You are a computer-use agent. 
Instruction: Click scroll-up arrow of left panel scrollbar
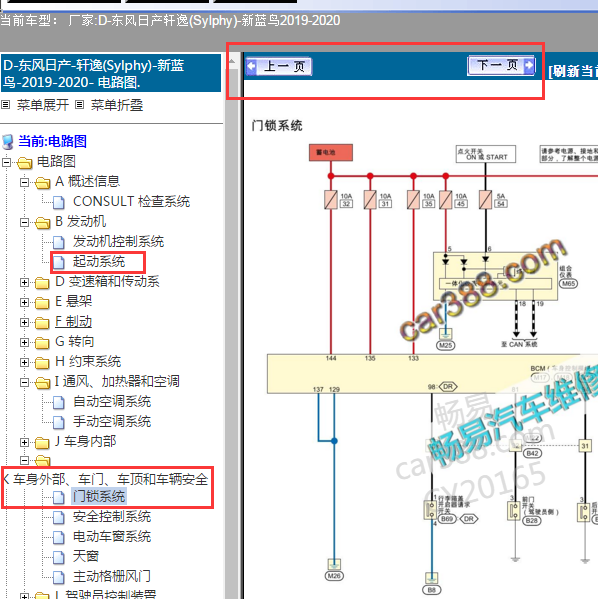(232, 60)
